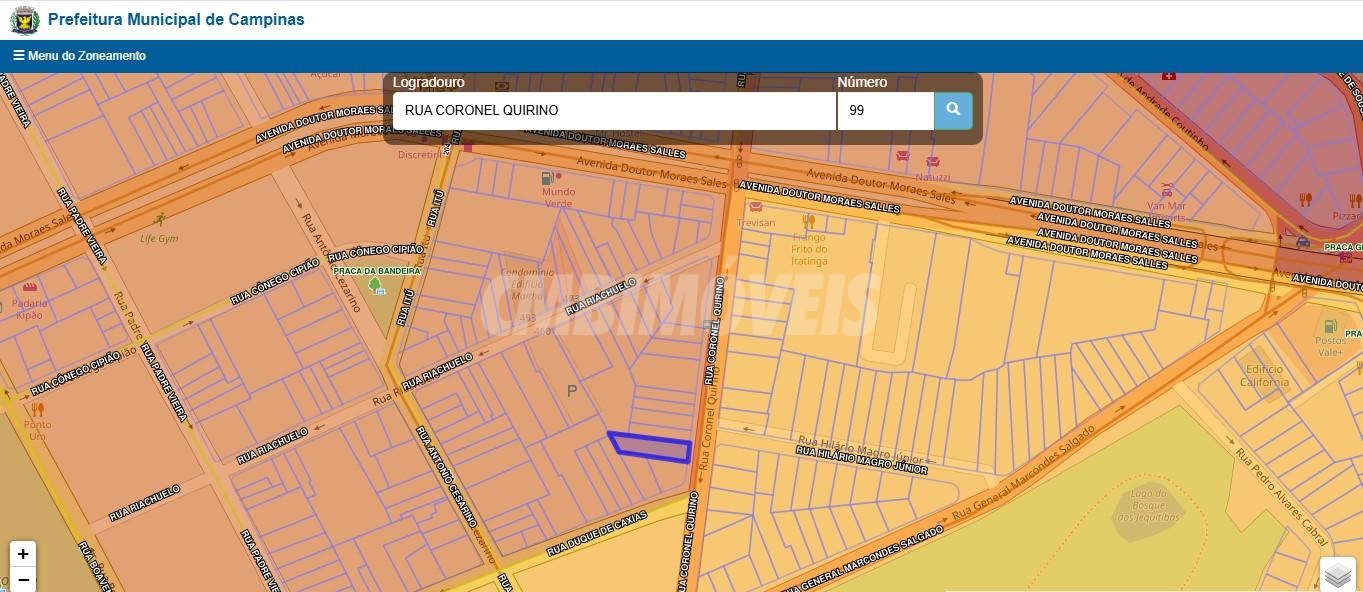Focus the Logradouro street name field

(613, 110)
